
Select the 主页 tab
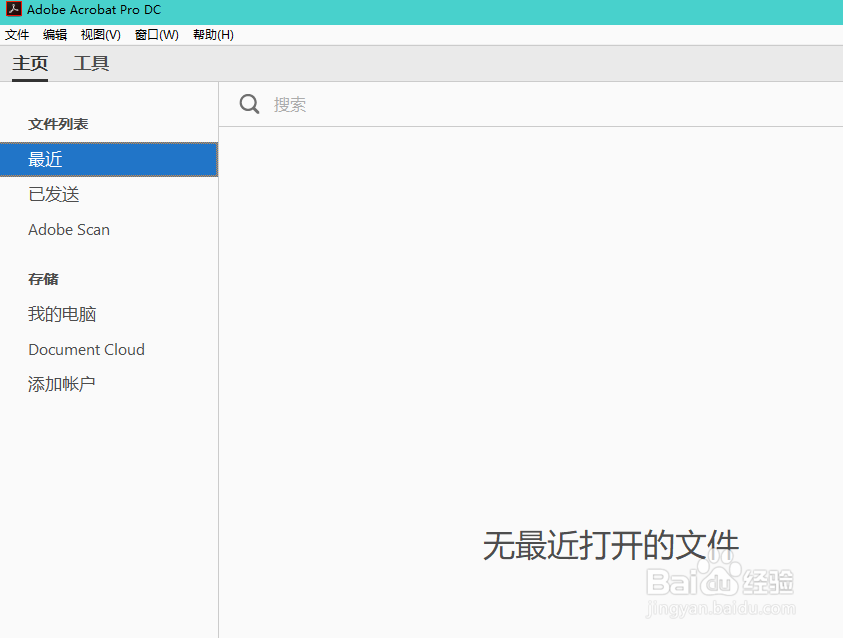29,62
